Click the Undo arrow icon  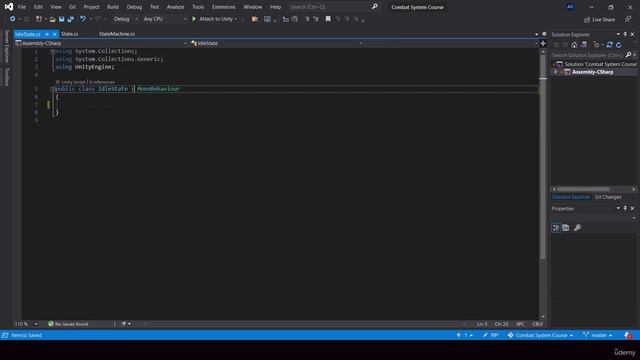83,19
